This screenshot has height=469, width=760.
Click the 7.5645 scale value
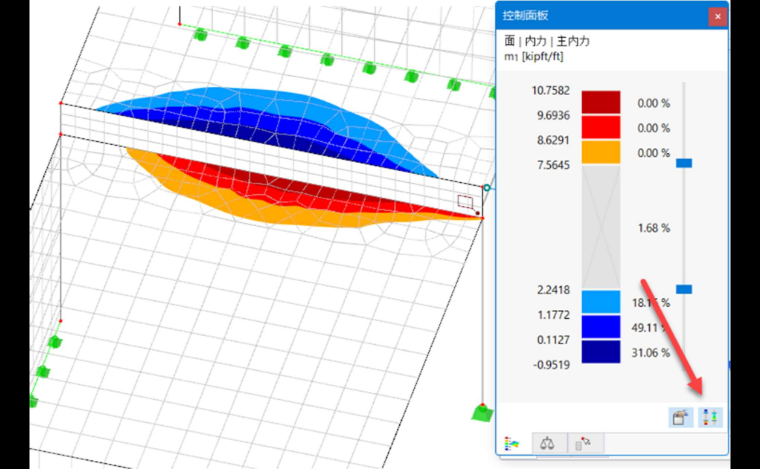coord(554,165)
